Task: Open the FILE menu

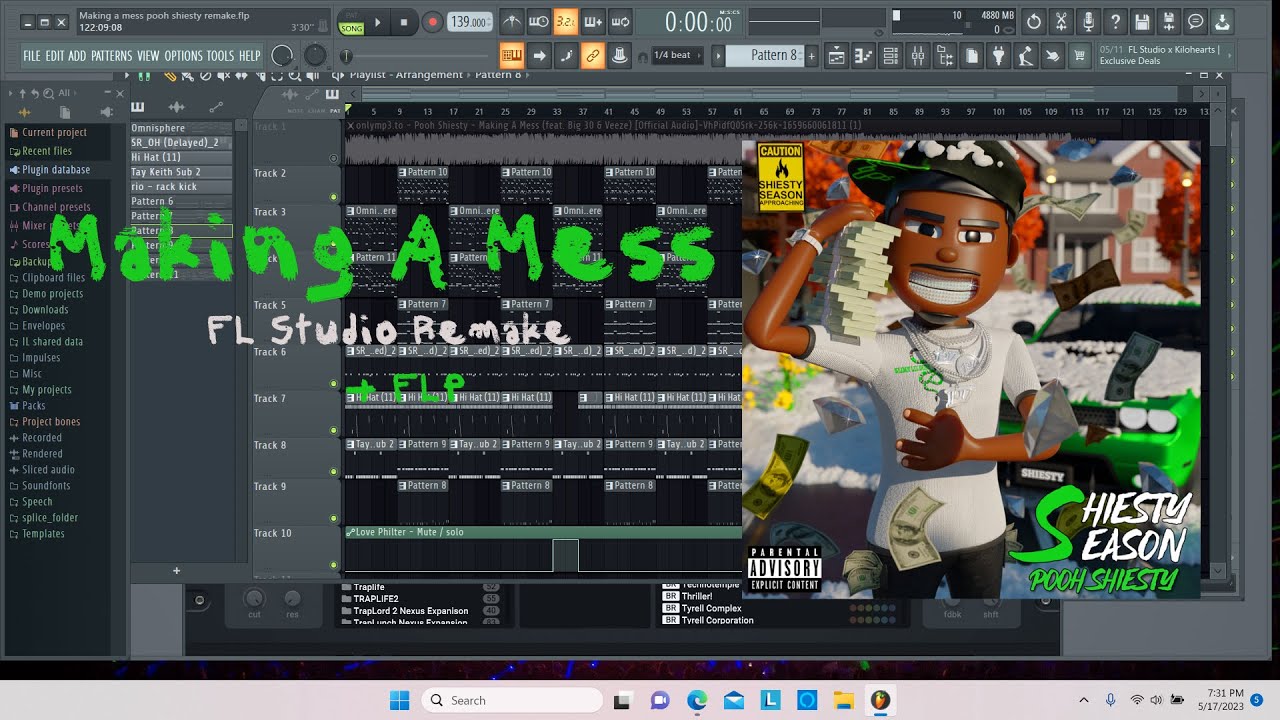Action: click(32, 56)
